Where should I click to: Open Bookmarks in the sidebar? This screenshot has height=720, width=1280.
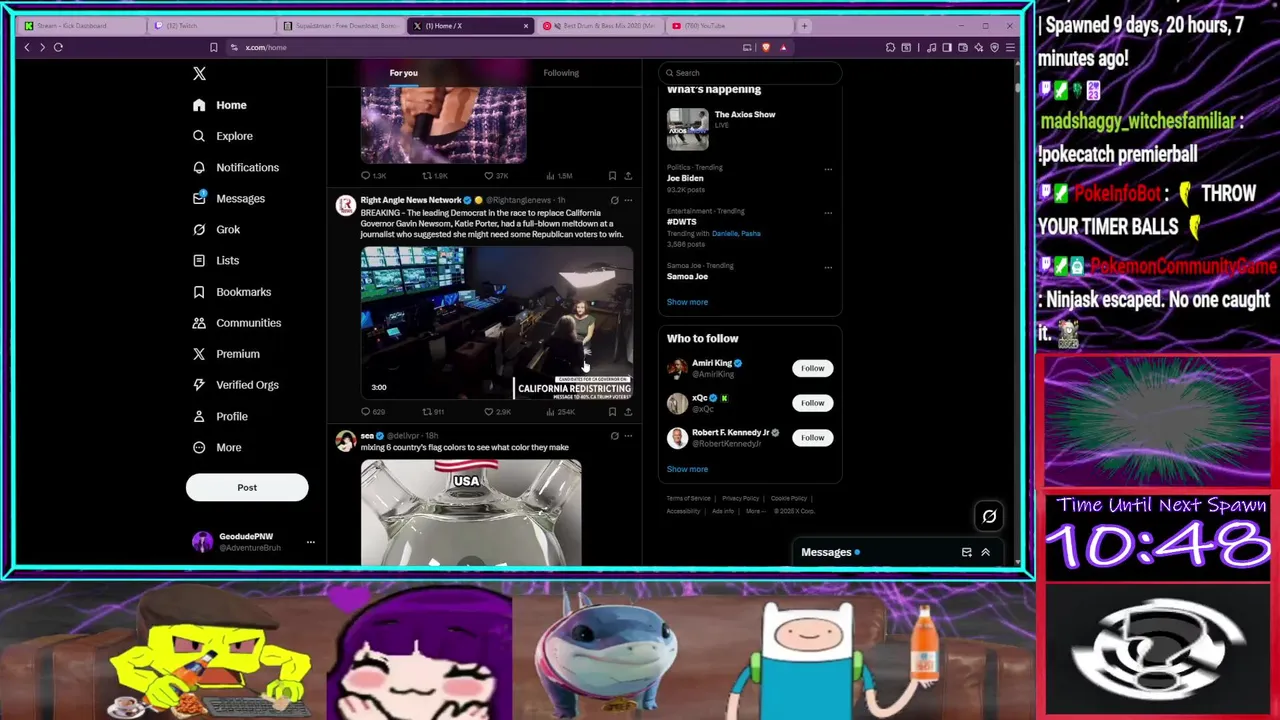pyautogui.click(x=232, y=292)
